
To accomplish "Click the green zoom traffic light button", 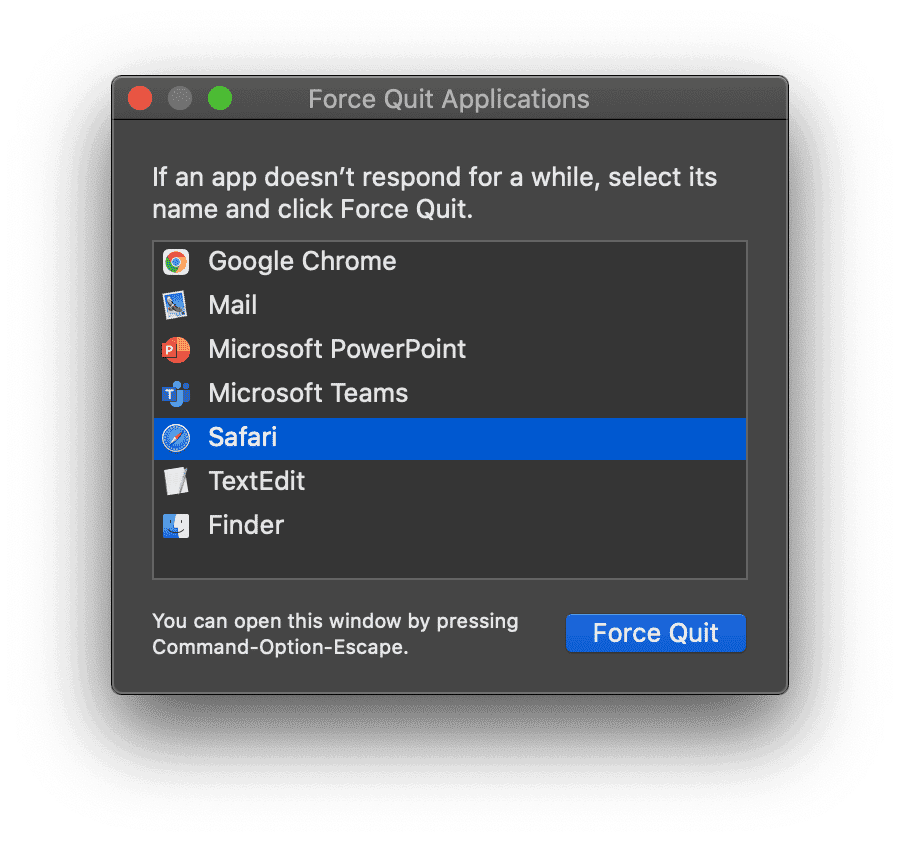I will [218, 98].
